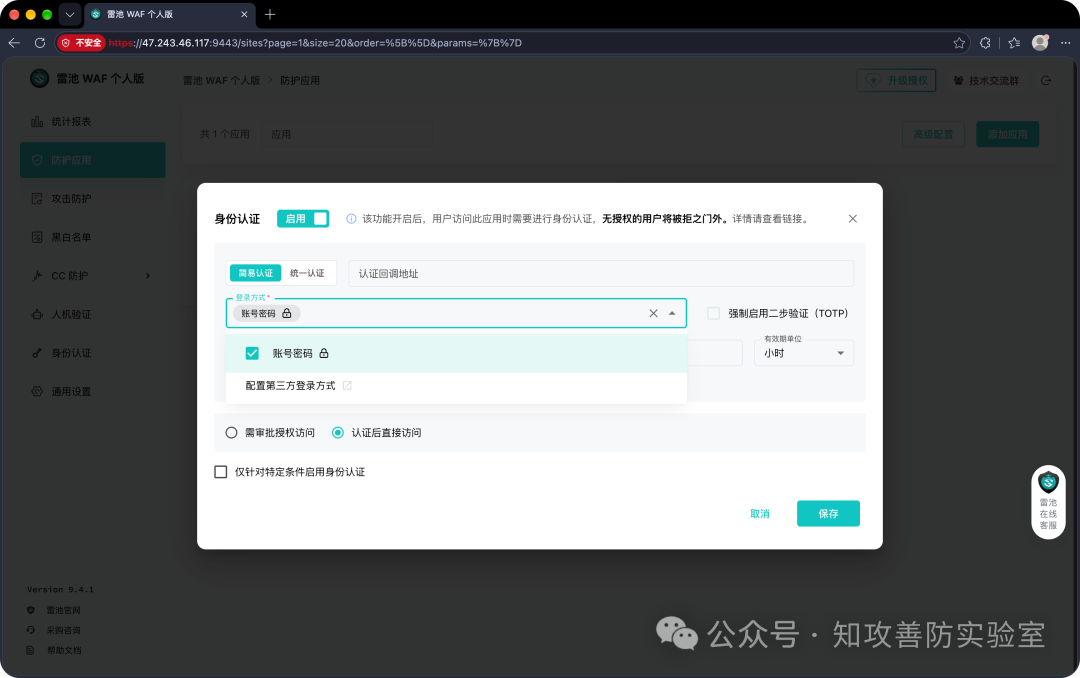Select 需审批授权访问 radio button
The width and height of the screenshot is (1080, 678).
pyautogui.click(x=231, y=433)
